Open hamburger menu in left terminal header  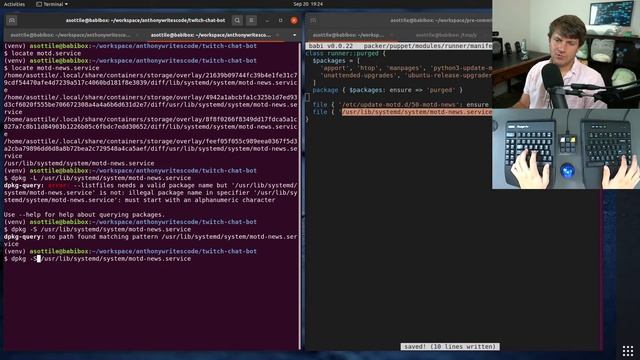(x=251, y=20)
